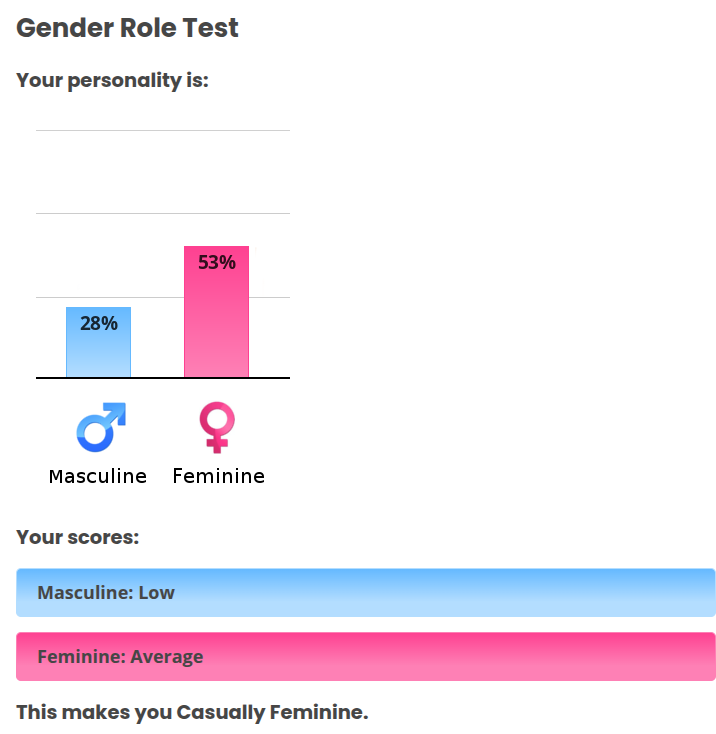
Task: Click the 'Your scores:' heading
Action: click(x=77, y=537)
